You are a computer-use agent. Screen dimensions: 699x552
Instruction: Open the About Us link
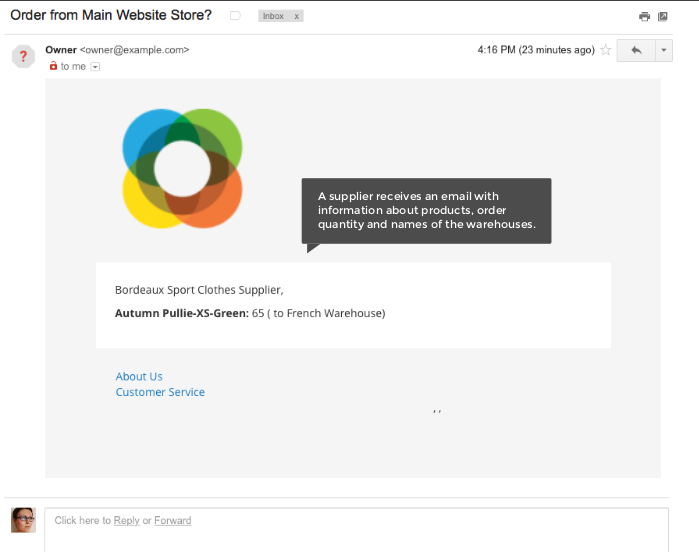coord(139,376)
